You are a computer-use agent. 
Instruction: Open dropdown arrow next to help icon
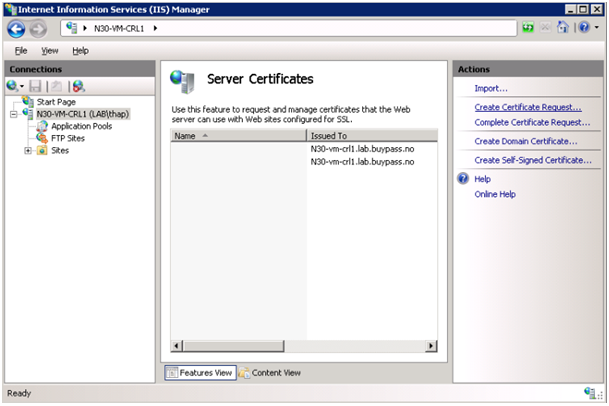(597, 27)
